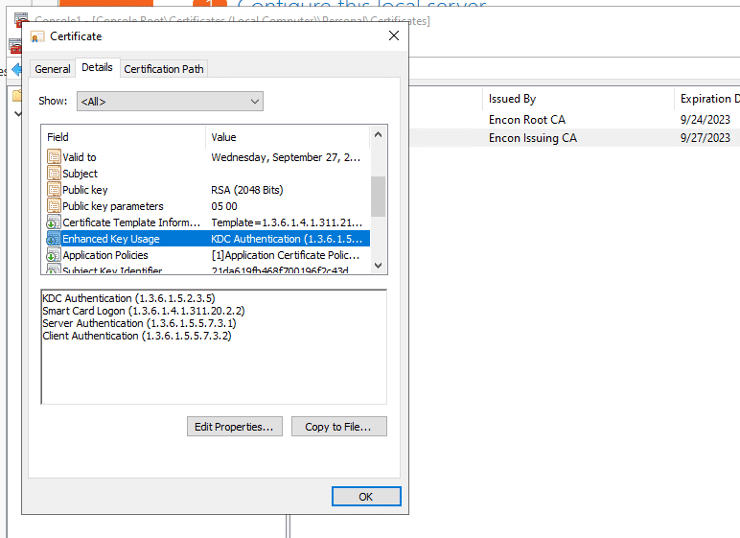Confirm the dialog with OK

coord(365,496)
